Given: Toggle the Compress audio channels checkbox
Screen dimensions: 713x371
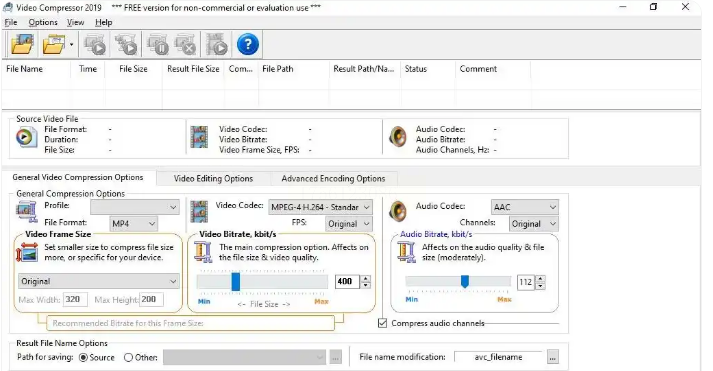Looking at the screenshot, I should pos(382,323).
